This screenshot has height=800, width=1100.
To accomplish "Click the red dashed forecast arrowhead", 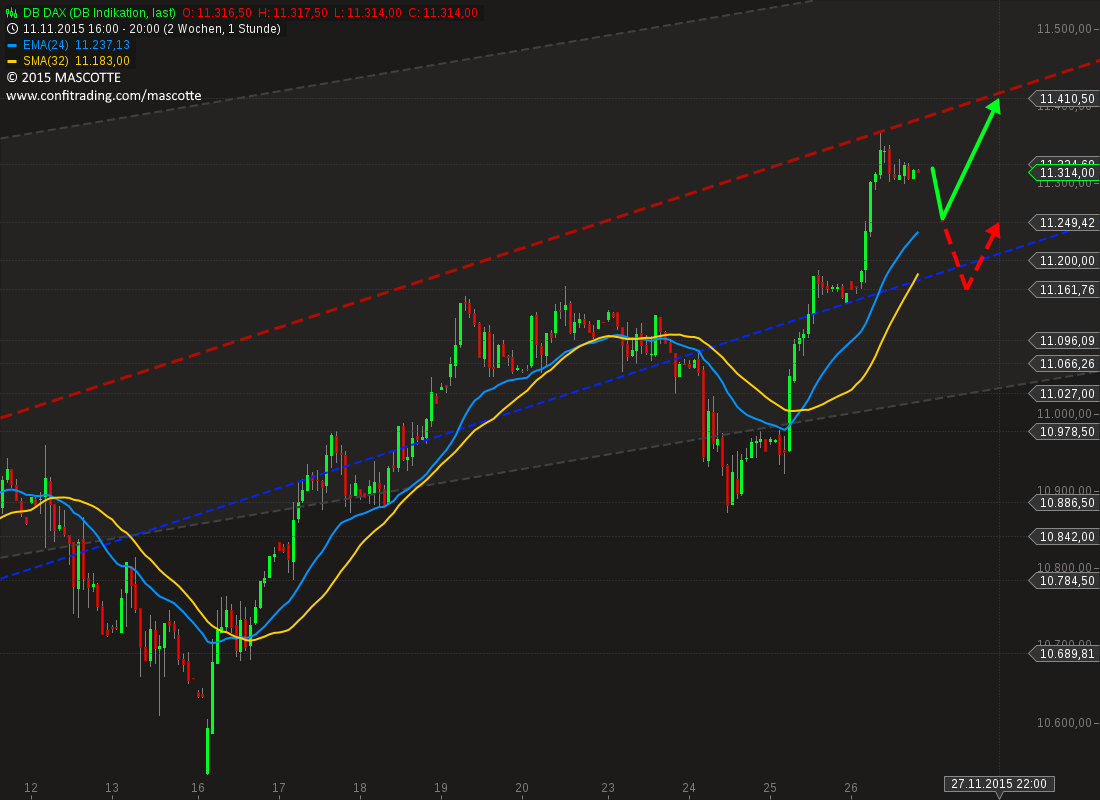I will (993, 230).
